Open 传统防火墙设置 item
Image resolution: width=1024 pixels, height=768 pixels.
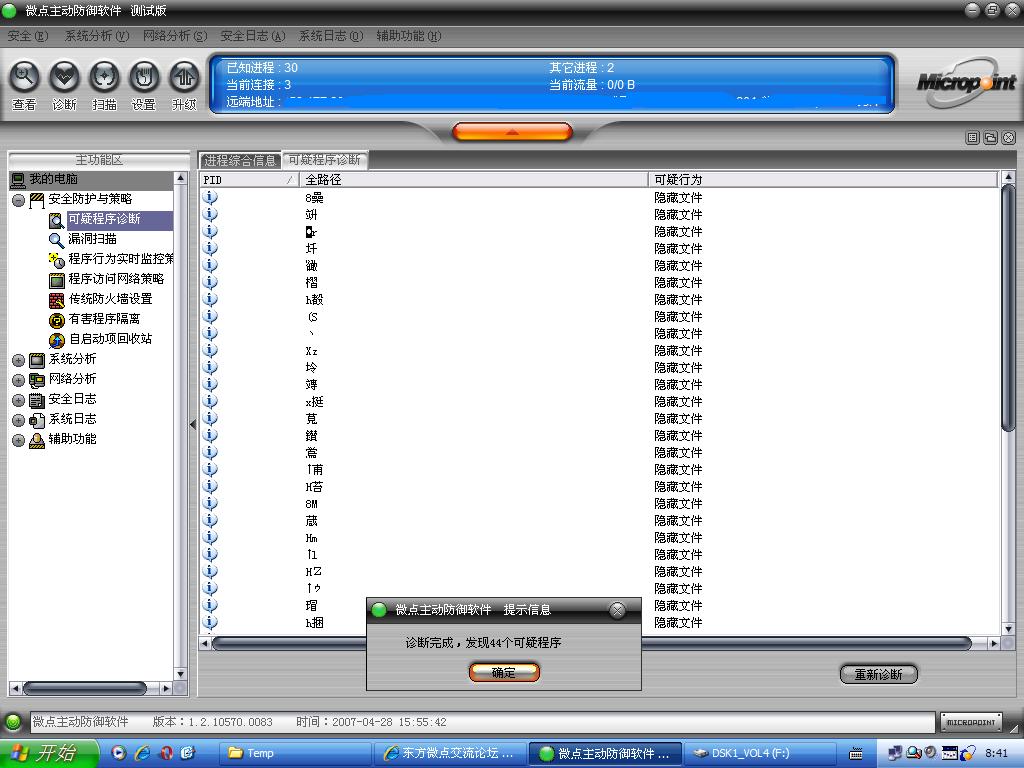(110, 299)
